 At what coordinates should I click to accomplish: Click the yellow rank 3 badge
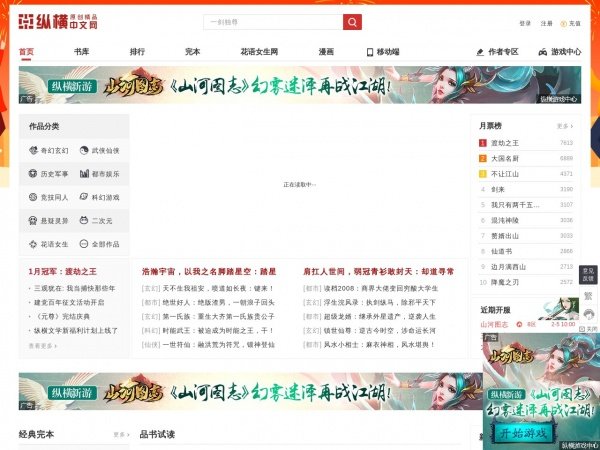click(x=483, y=174)
